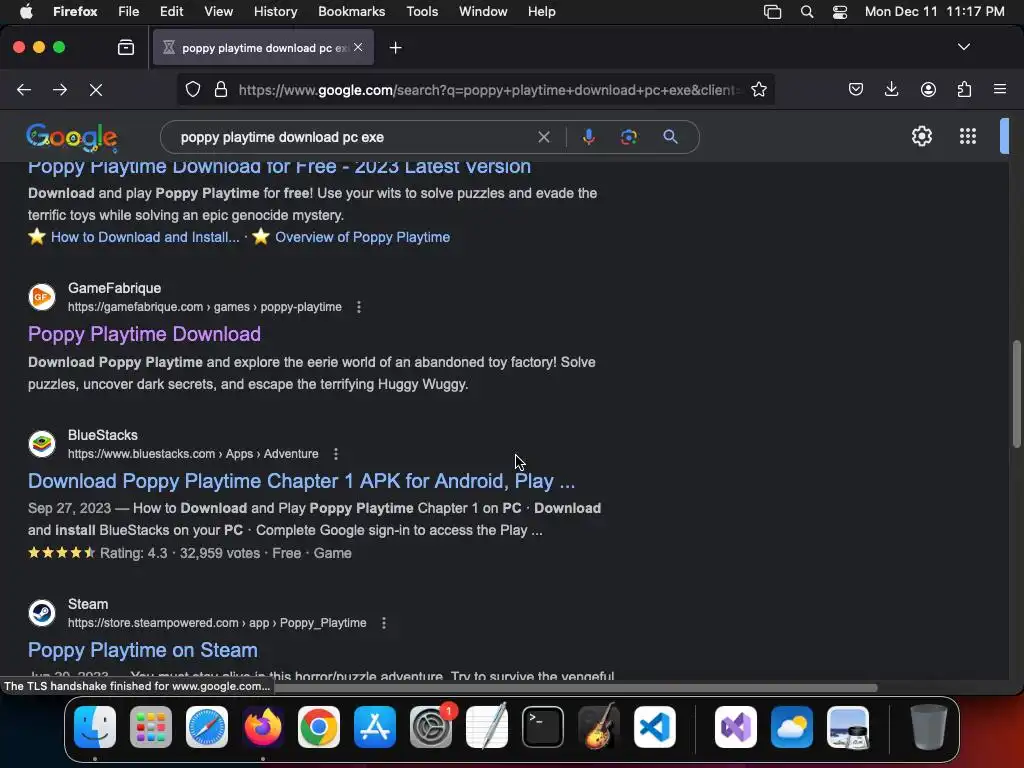
Task: Select the poppy playtime download tab
Action: [263, 48]
